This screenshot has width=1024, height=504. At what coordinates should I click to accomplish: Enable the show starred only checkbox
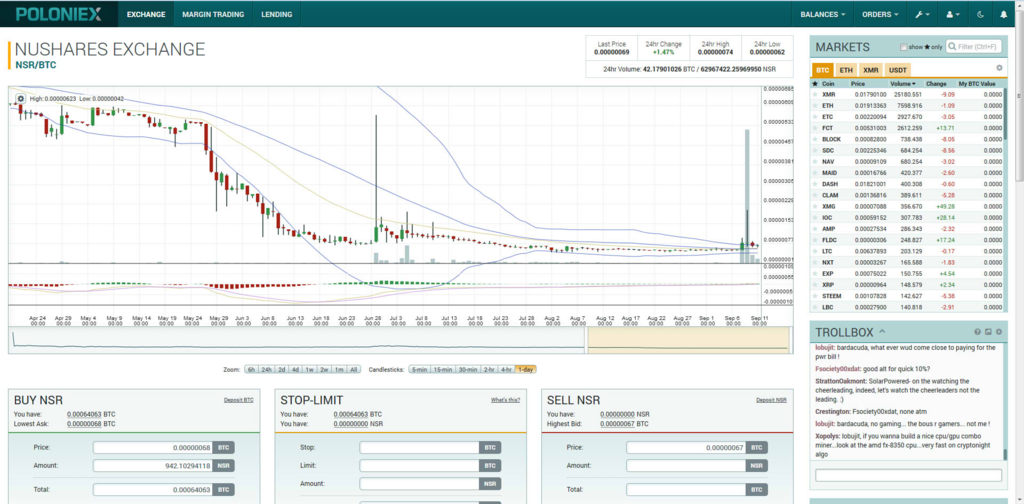pos(904,47)
